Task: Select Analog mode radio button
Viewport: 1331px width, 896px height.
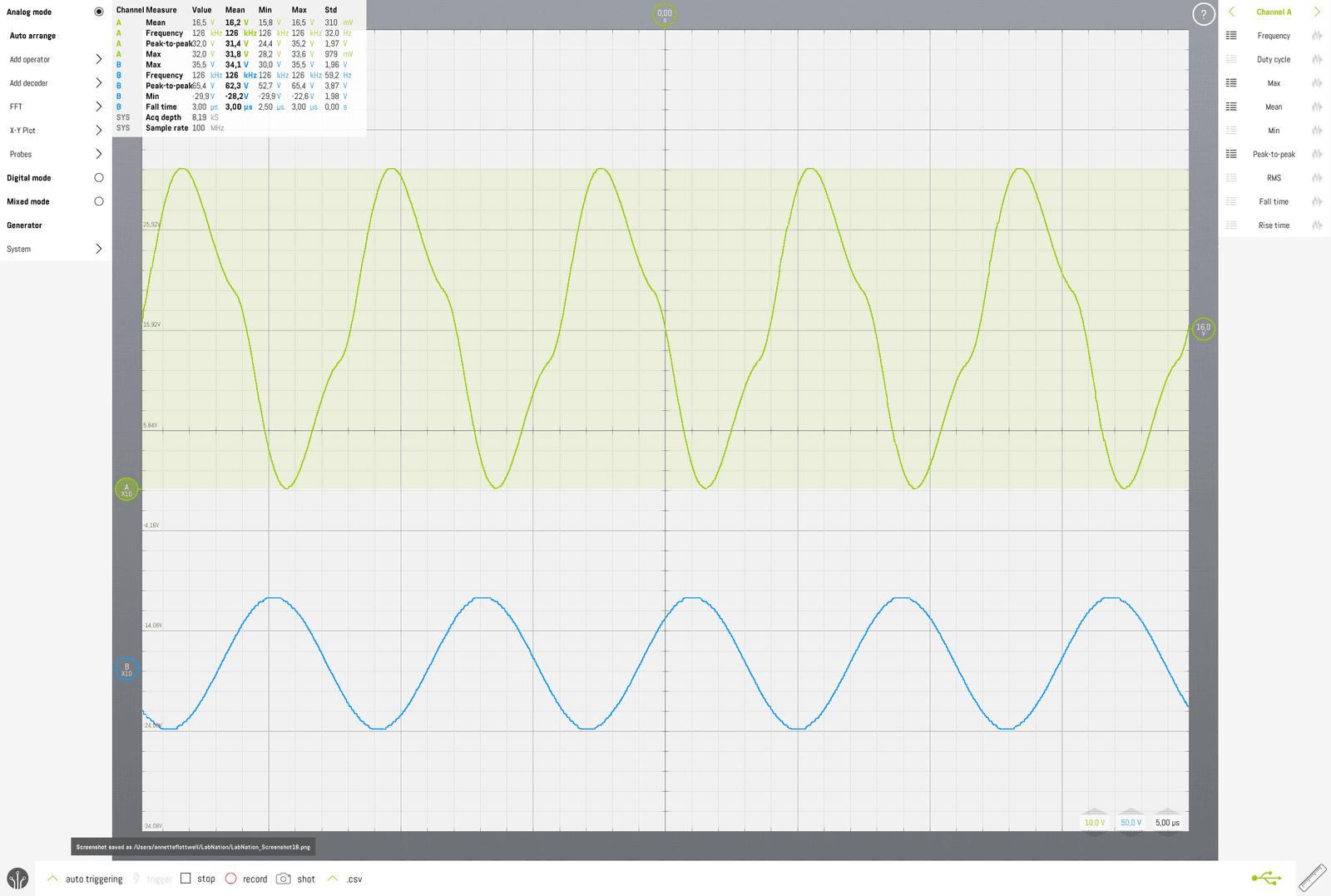Action: click(x=99, y=12)
